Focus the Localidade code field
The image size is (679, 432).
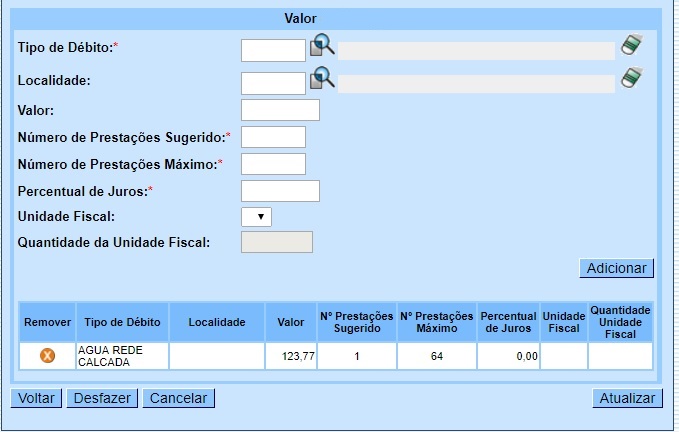tap(273, 83)
